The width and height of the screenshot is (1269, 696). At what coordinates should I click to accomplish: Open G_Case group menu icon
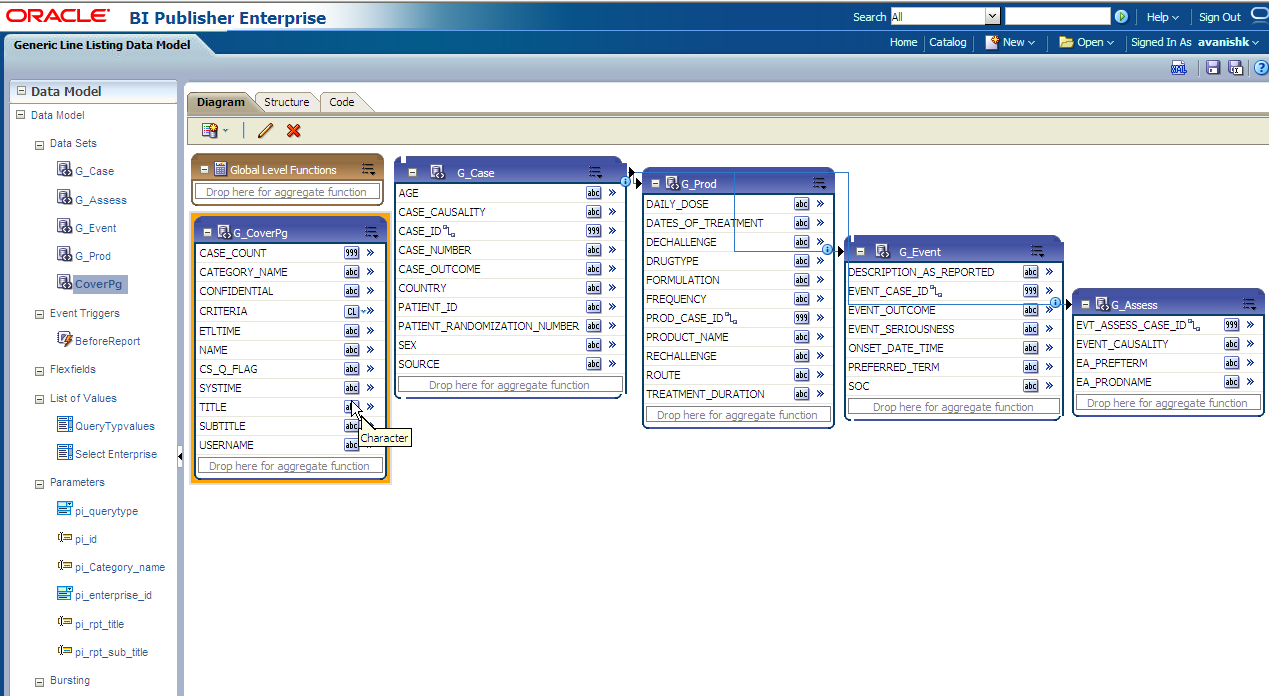click(x=596, y=172)
